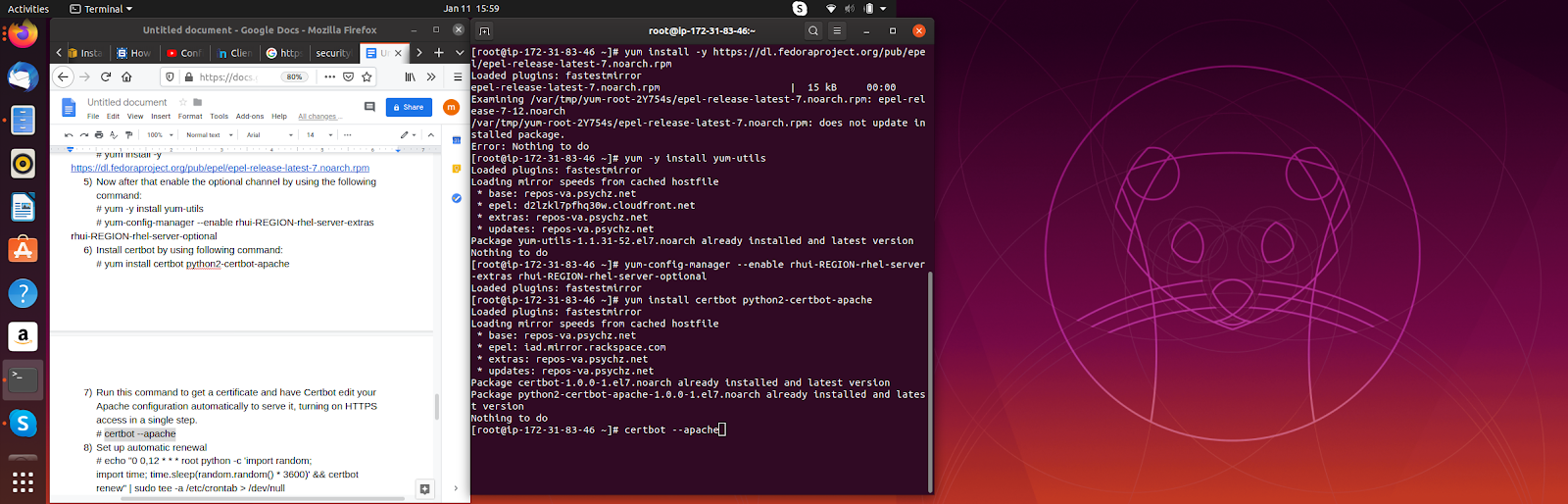The image size is (1568, 504).
Task: Open Normal text style dropdown
Action: click(x=210, y=134)
